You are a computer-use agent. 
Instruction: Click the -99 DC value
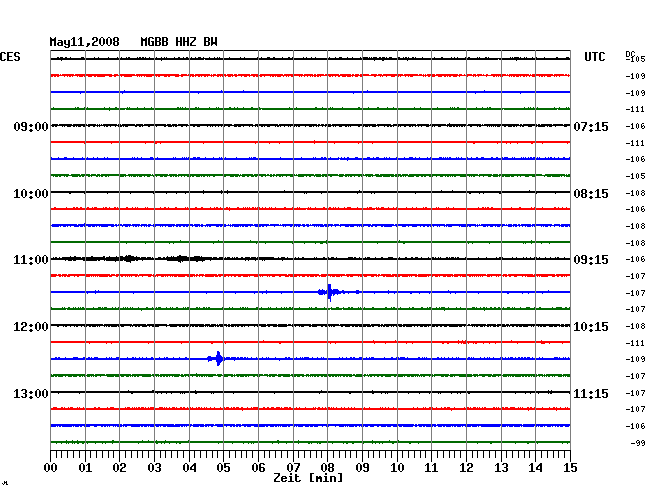coord(638,443)
